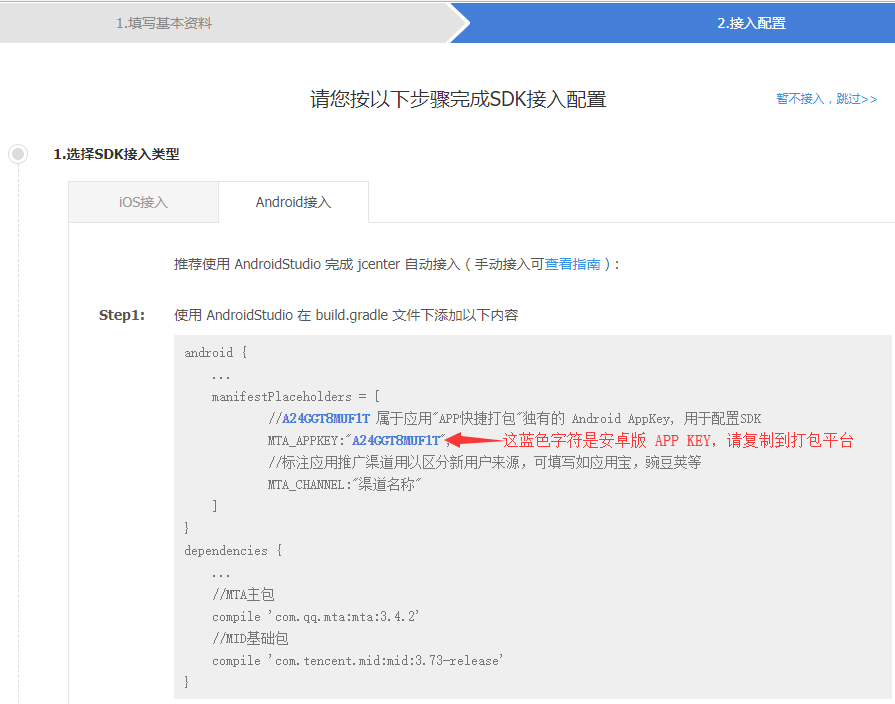Click the blue AppKey in the MTA_APPKEY line
The width and height of the screenshot is (895, 704).
tap(395, 440)
